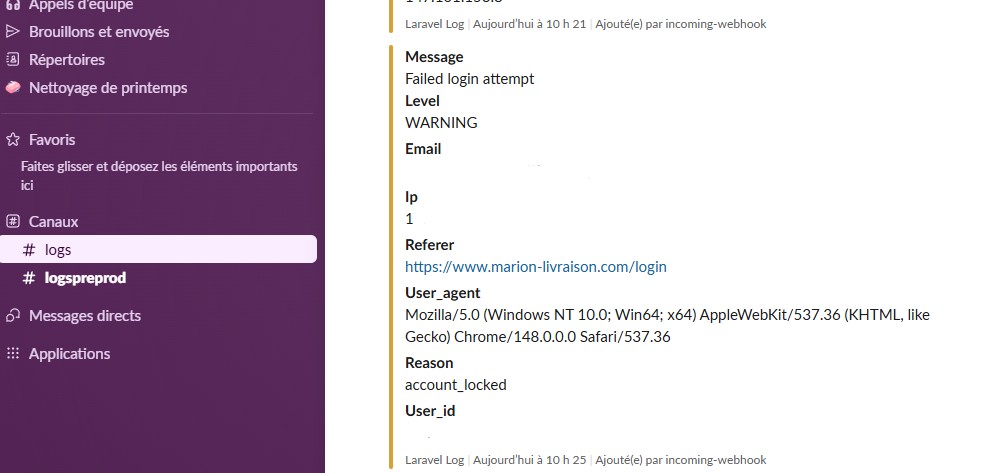Open Brouillons et envoyés in sidebar
Screen dimensions: 1005x473
click(99, 31)
